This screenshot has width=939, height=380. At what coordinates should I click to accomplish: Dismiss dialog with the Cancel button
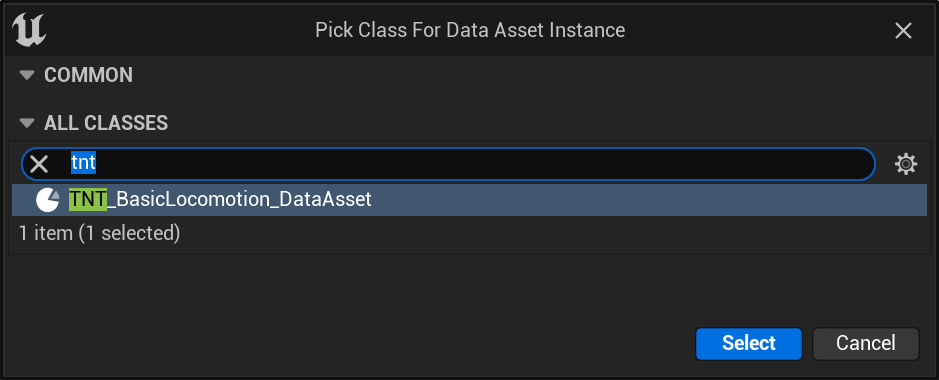(865, 343)
